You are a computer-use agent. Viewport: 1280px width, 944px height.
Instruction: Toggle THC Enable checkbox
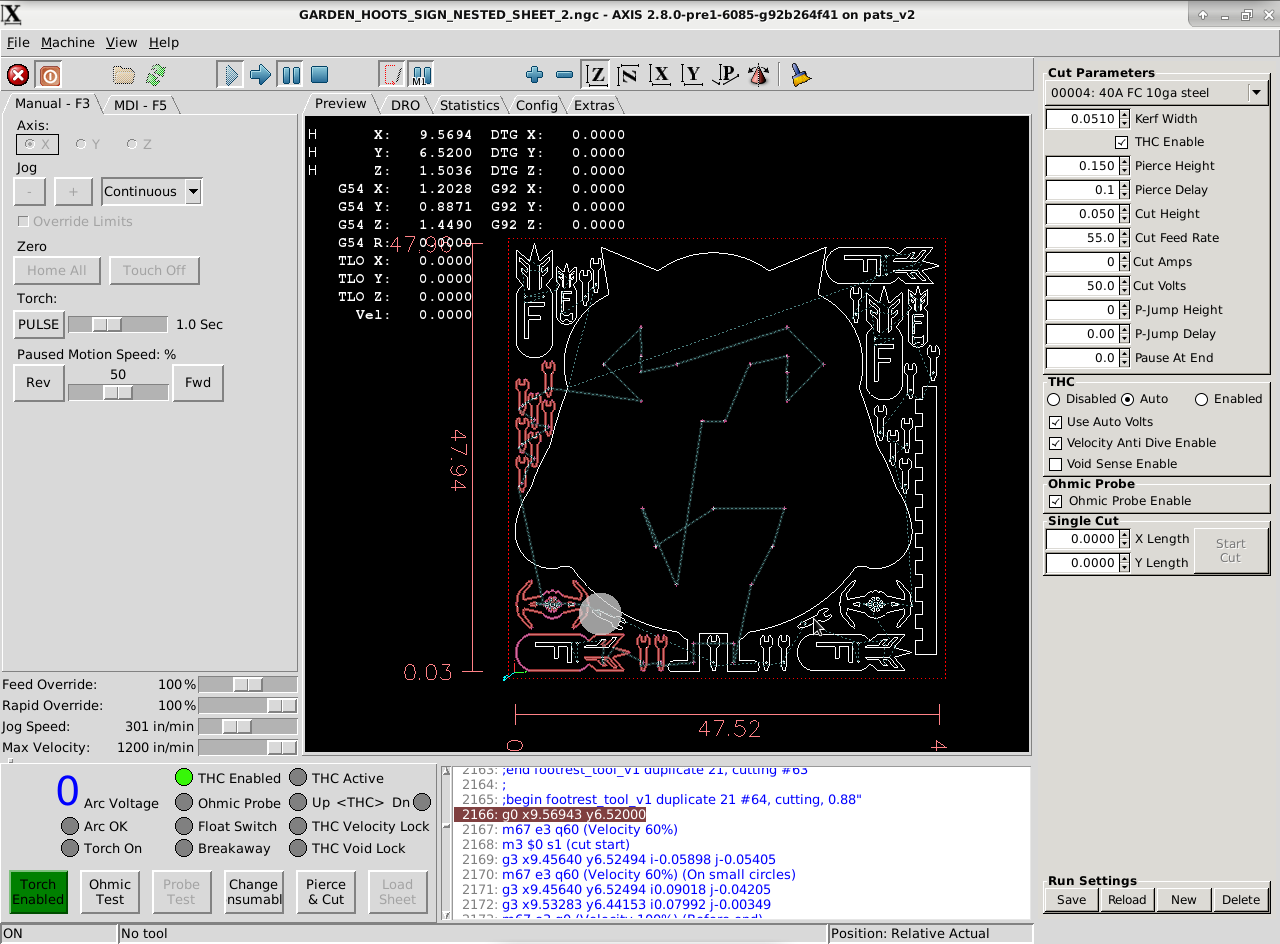coord(1121,142)
